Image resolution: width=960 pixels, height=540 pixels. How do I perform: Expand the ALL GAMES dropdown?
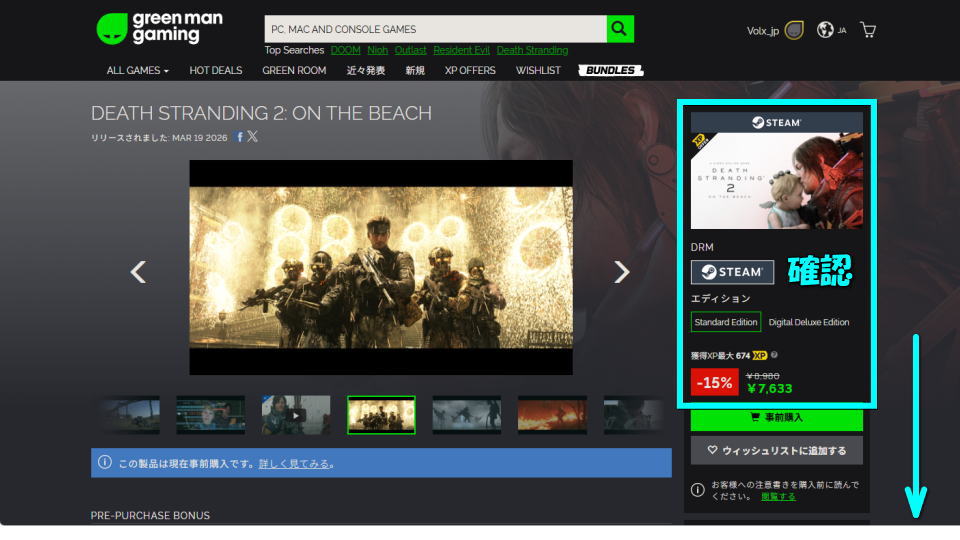[x=138, y=70]
